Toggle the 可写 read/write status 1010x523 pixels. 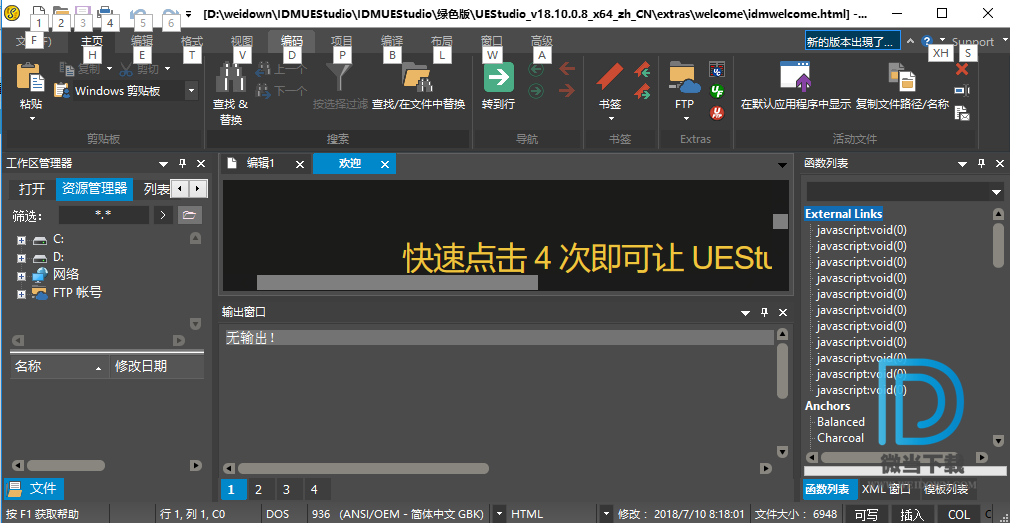click(x=866, y=515)
